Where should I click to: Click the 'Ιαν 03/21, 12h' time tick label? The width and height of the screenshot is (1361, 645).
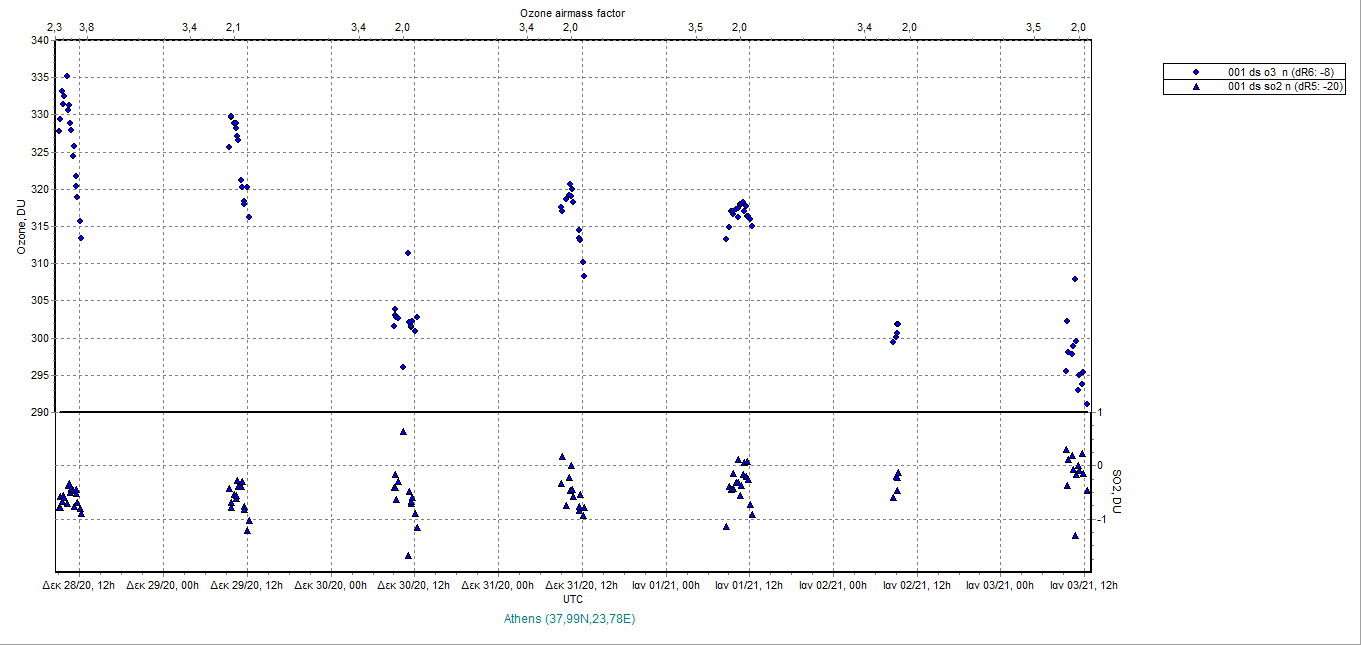coord(1083,585)
